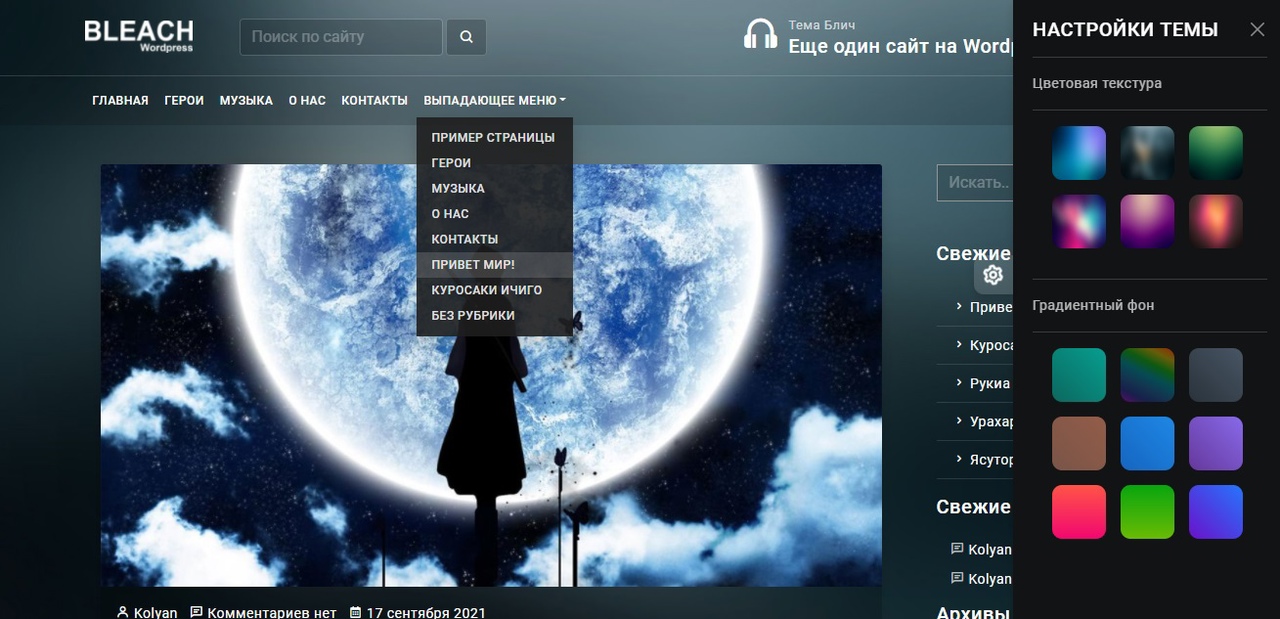The width and height of the screenshot is (1280, 619).
Task: Click the author icon beside Kolyan
Action: click(x=123, y=612)
